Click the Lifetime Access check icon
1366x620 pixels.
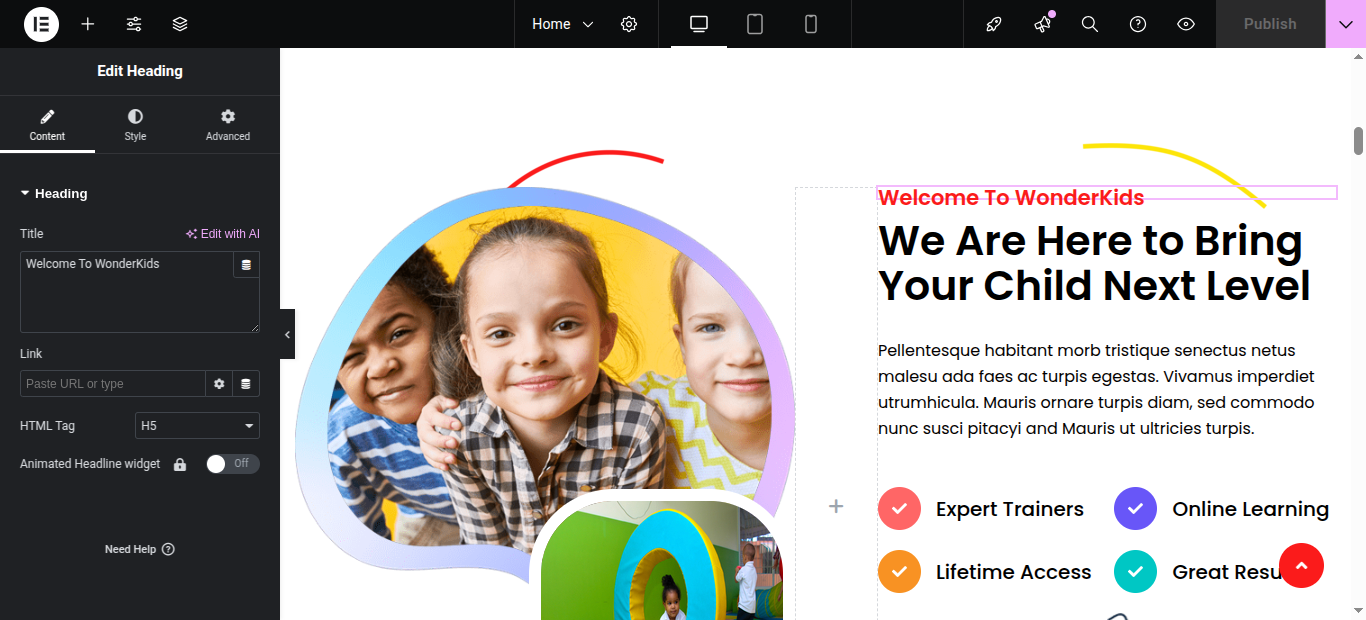click(899, 571)
